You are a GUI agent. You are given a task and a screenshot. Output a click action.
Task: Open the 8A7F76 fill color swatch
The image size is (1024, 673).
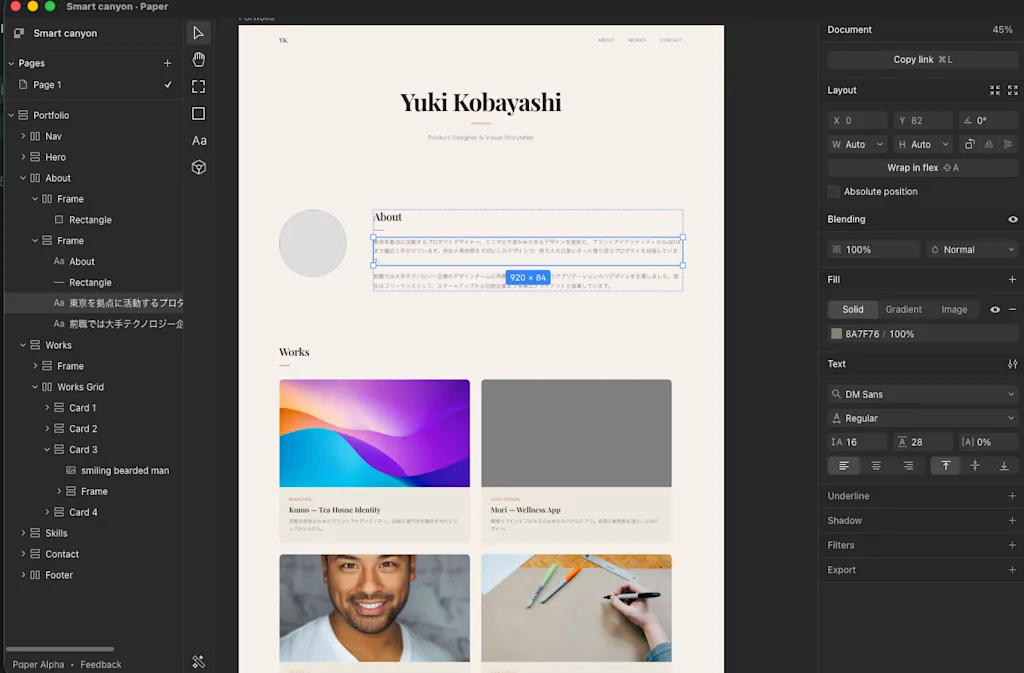pyautogui.click(x=836, y=334)
